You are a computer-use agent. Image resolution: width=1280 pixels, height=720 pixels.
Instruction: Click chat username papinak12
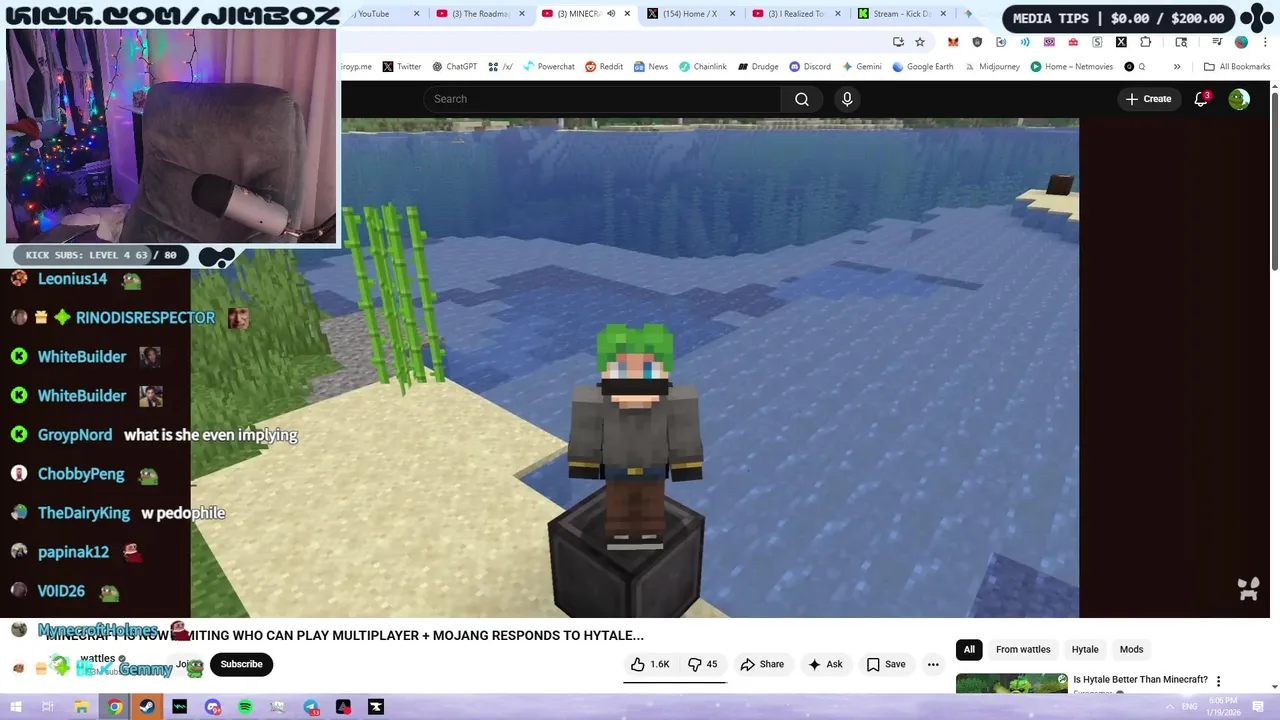73,552
